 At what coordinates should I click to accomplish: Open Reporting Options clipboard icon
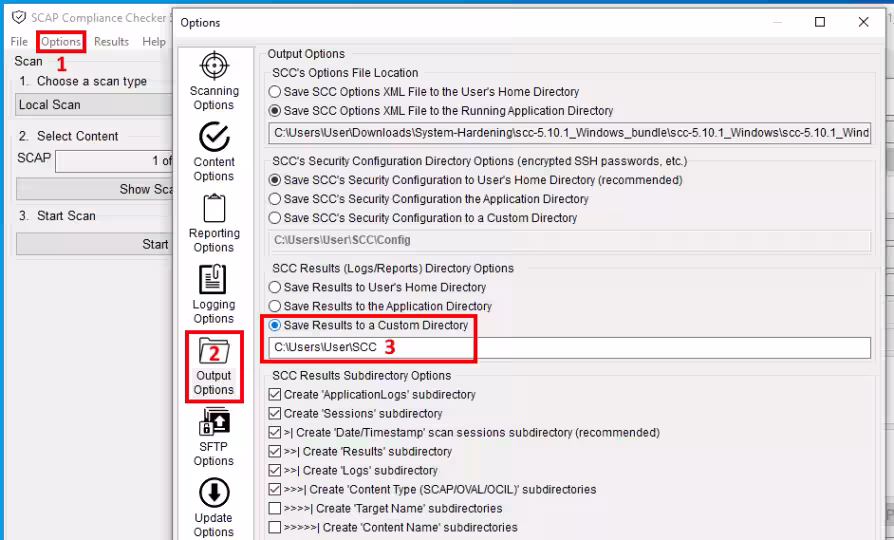click(214, 209)
